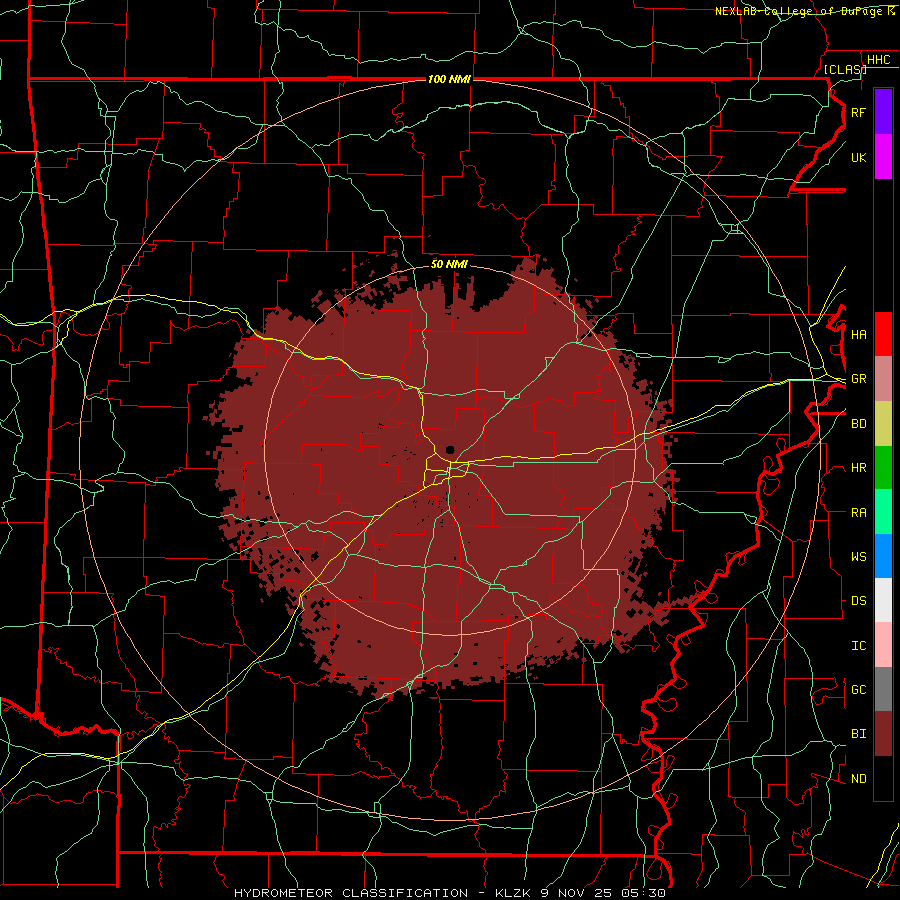The image size is (900, 900).
Task: Pick the brown BI legend swatch
Action: click(883, 734)
